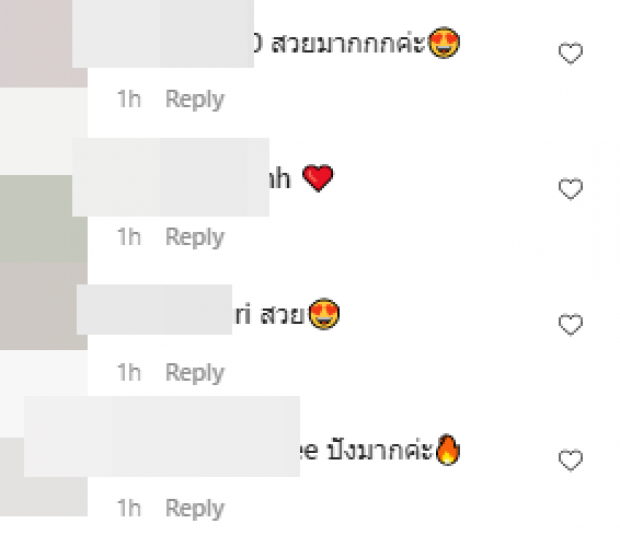Open blurred username before the red heart
This screenshot has width=620, height=547.
tap(171, 177)
